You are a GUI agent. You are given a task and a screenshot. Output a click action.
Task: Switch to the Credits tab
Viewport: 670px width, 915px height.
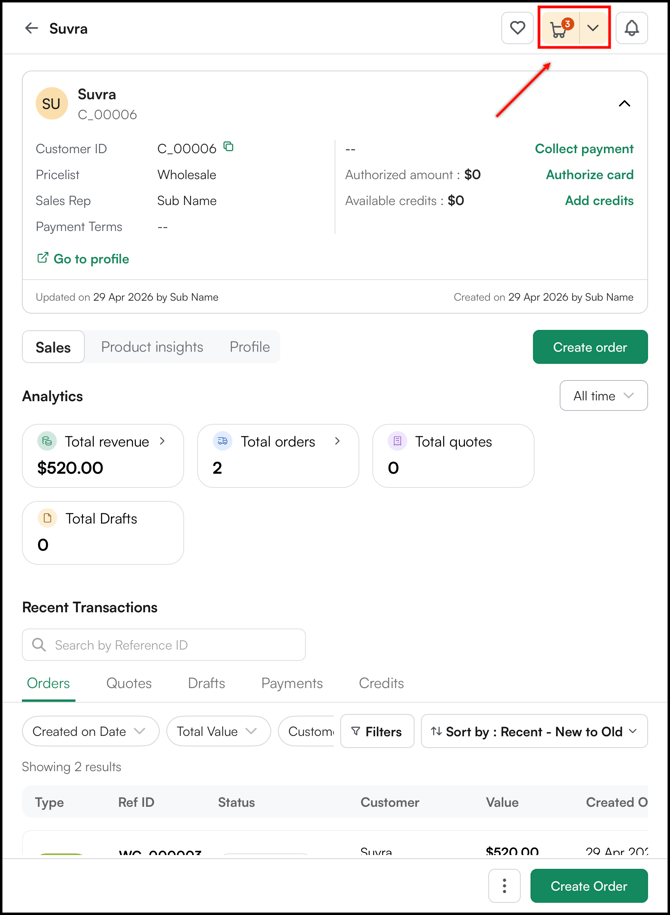(x=381, y=683)
